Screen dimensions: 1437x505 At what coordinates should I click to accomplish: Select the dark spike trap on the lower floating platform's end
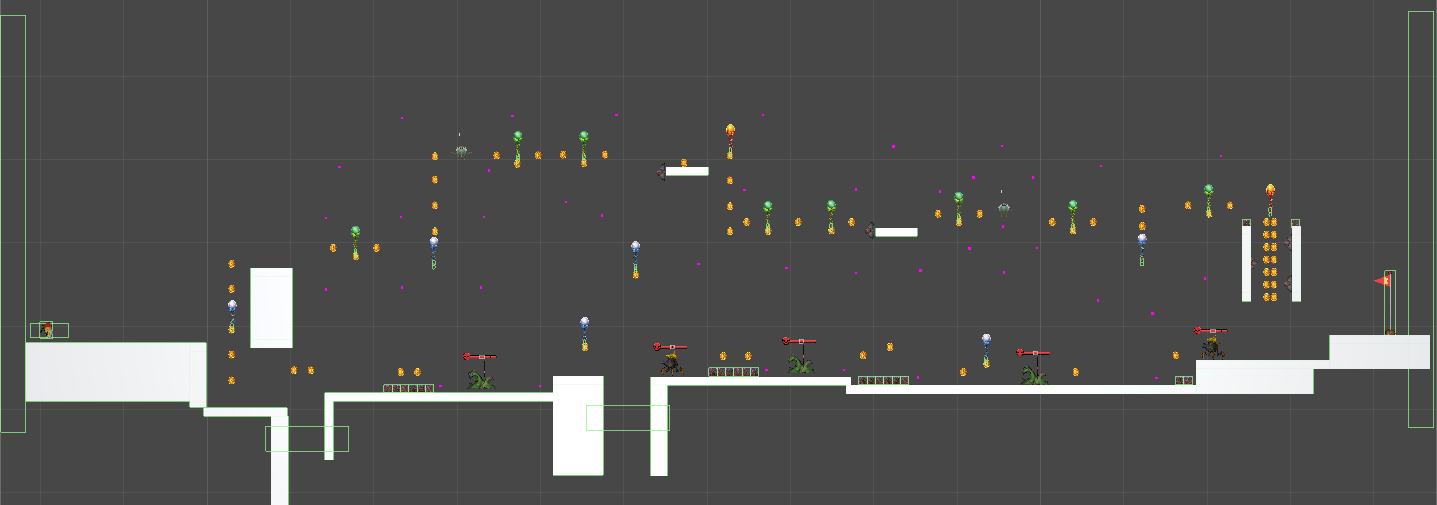pyautogui.click(x=870, y=230)
